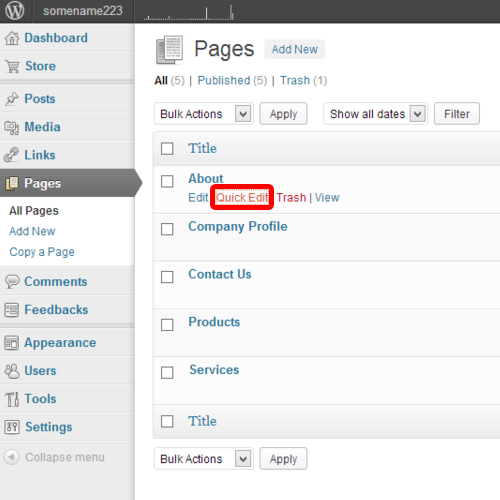Click the Links chain icon
The image size is (500, 500).
(12, 155)
